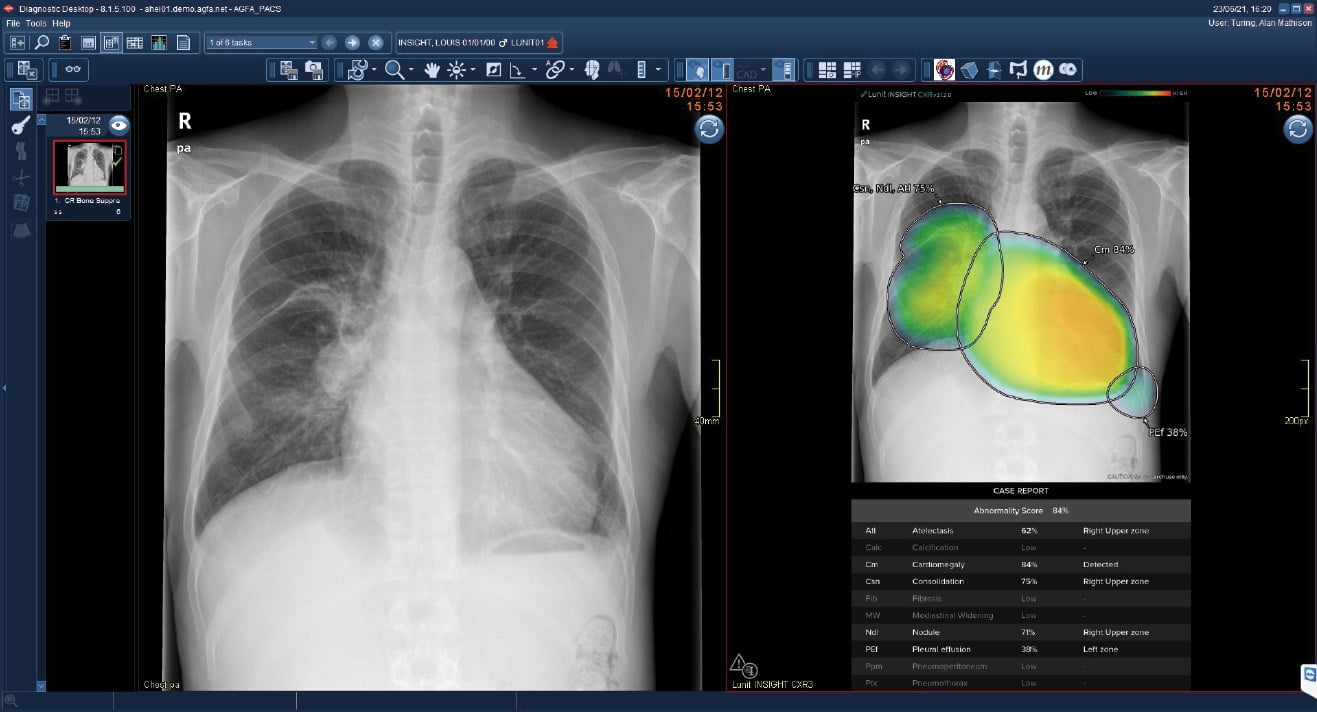
Task: Click the TeamViewer tray icon at bottom right
Action: (1308, 676)
